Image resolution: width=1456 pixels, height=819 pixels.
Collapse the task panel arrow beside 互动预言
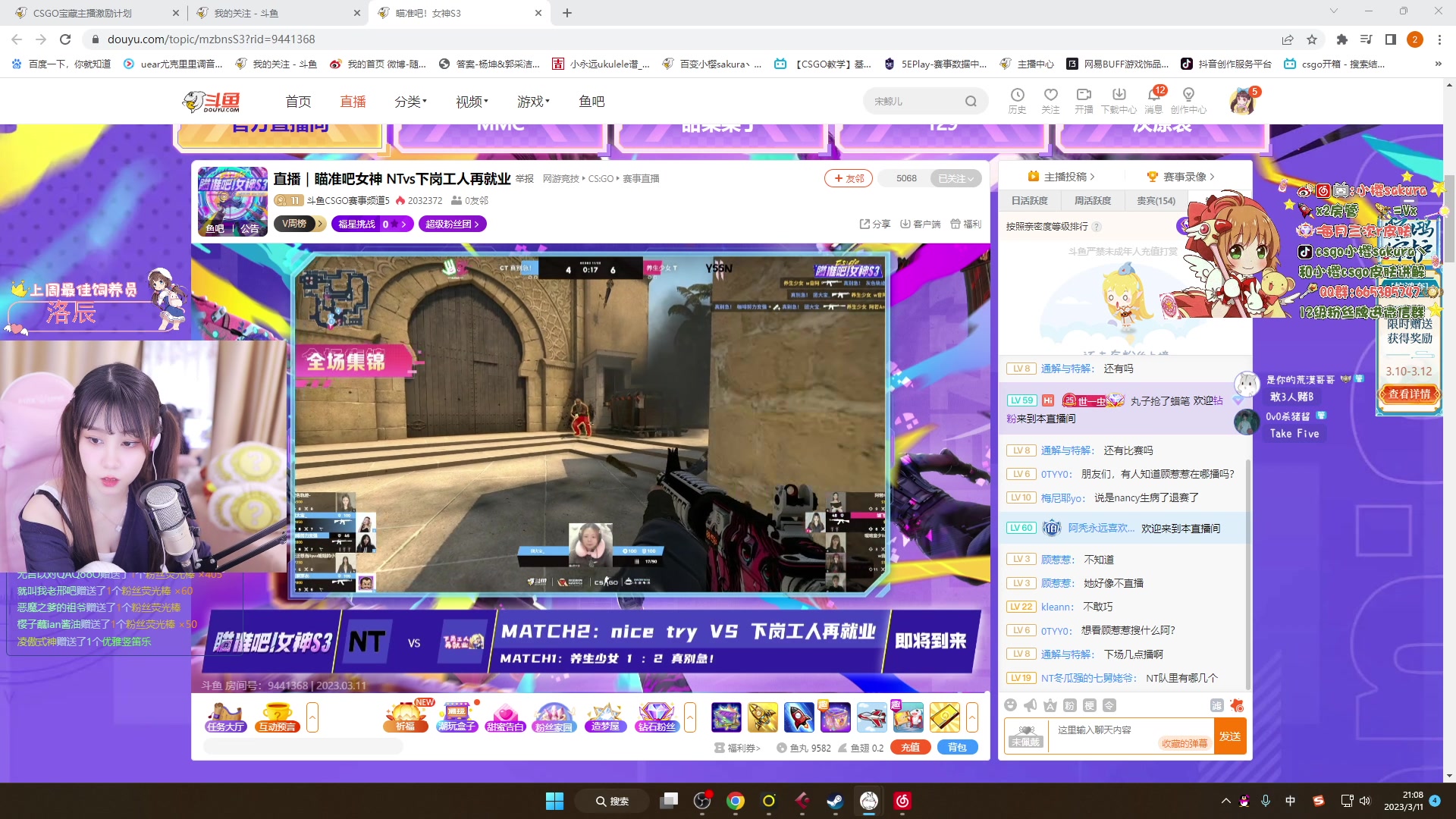pos(312,717)
